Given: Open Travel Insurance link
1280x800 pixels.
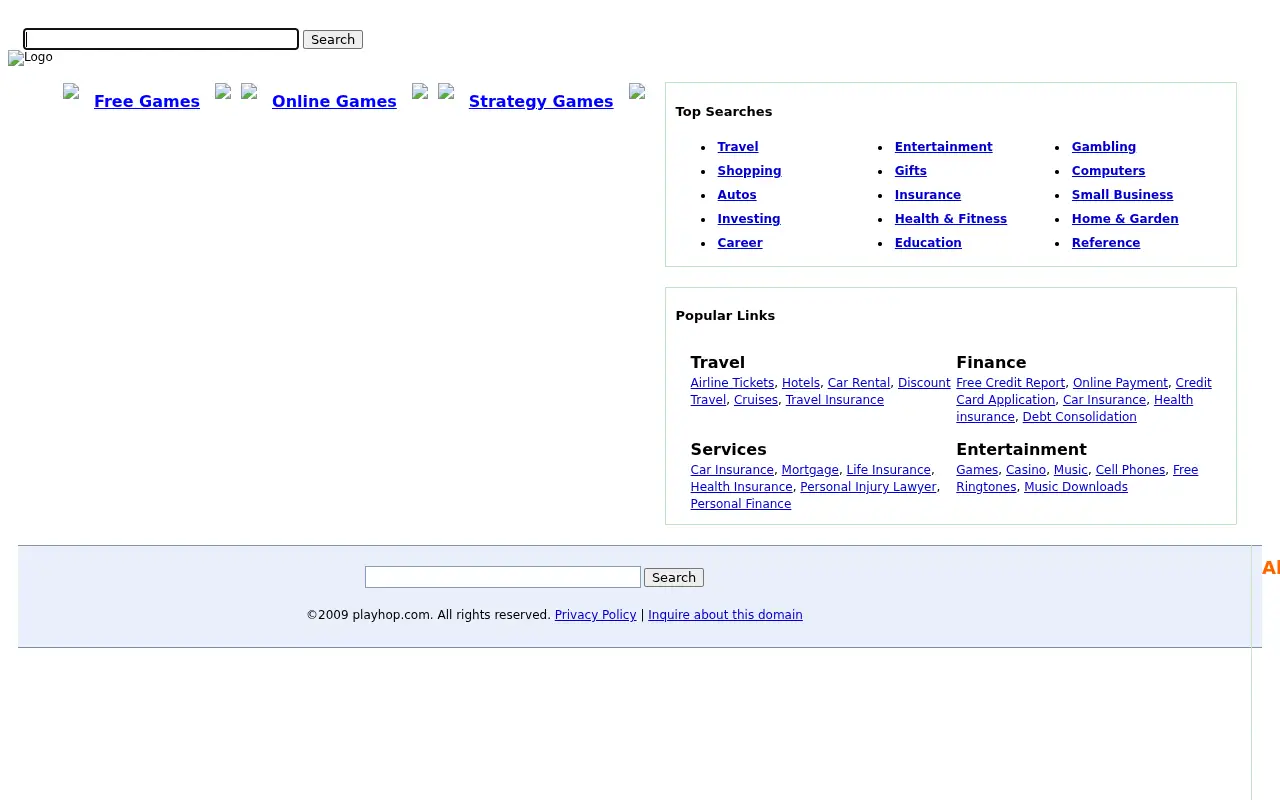Looking at the screenshot, I should (x=835, y=400).
